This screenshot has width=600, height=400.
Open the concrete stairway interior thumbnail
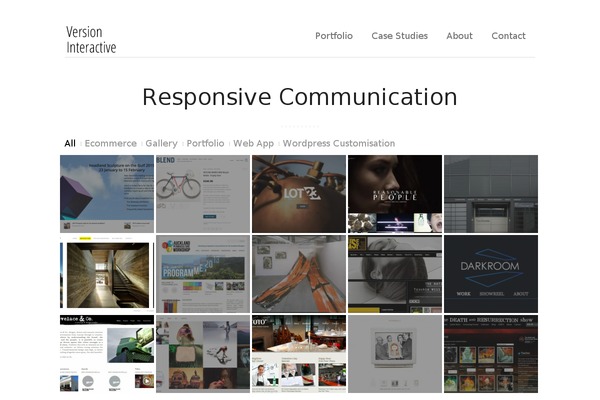point(107,274)
